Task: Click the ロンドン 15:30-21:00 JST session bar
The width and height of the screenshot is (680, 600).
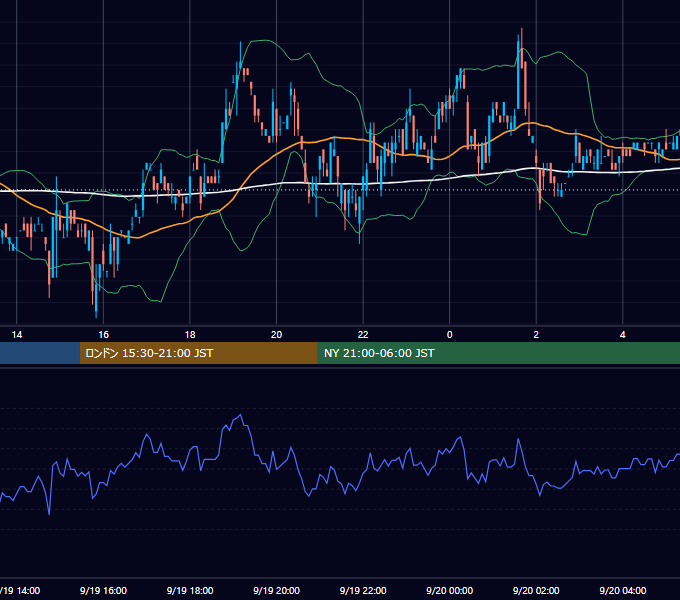Action: click(199, 353)
